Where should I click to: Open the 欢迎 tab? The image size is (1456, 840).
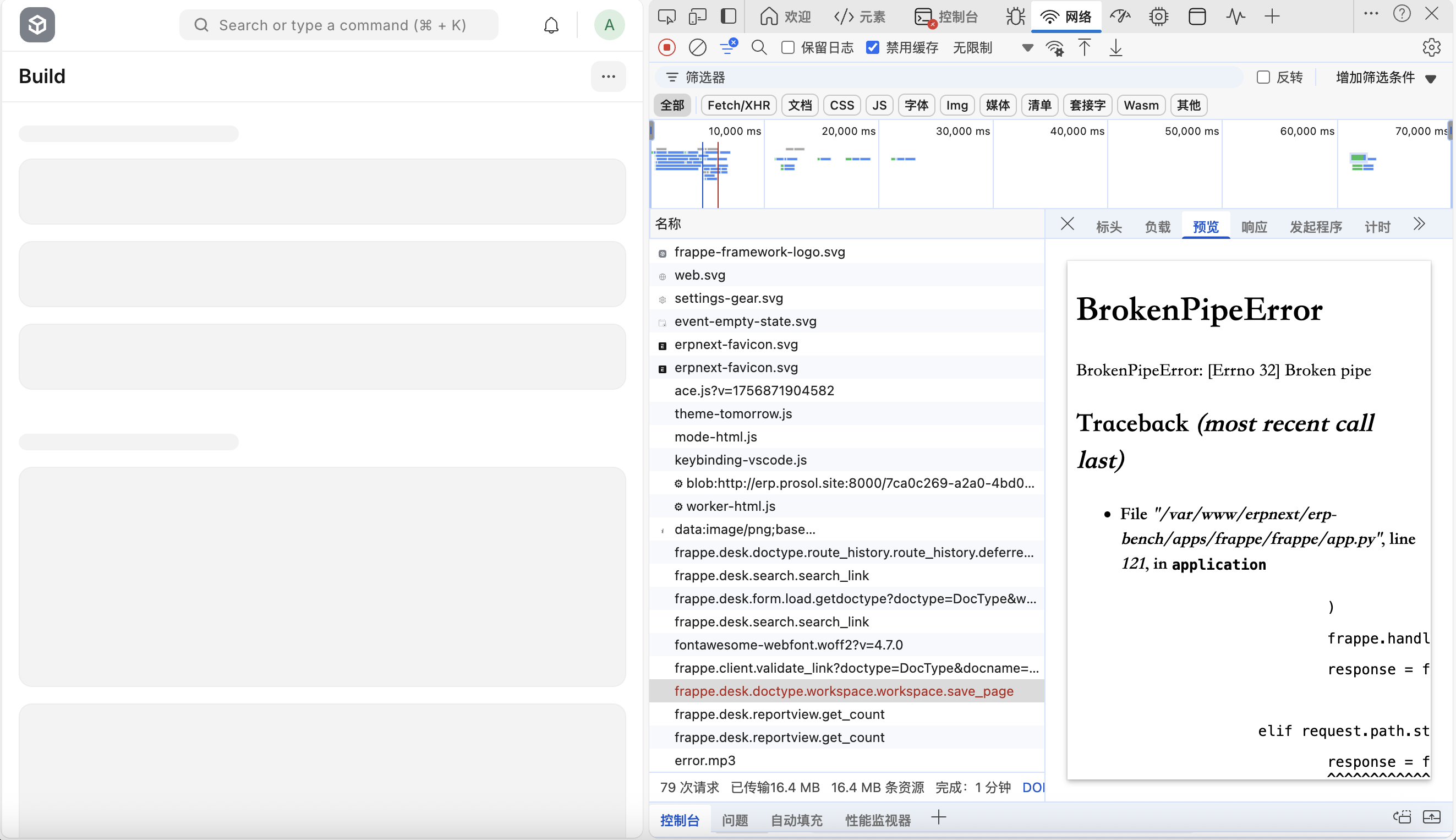click(x=785, y=17)
